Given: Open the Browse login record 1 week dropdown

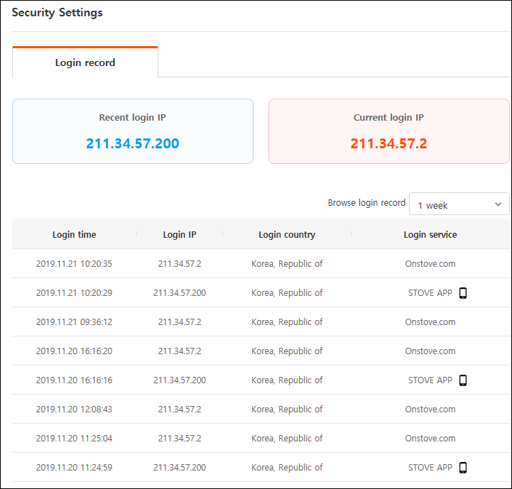Looking at the screenshot, I should [x=459, y=204].
